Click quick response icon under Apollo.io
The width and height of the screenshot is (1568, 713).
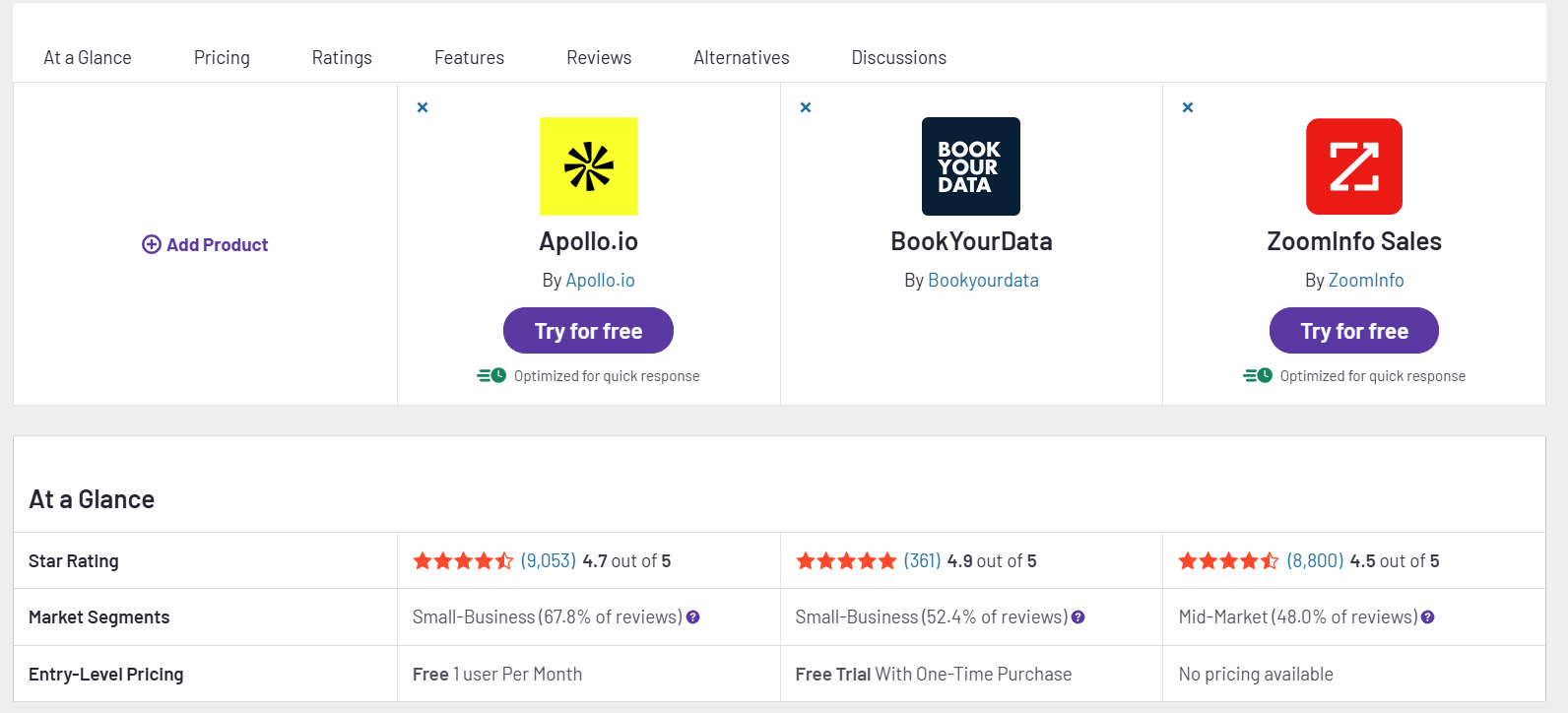click(491, 375)
